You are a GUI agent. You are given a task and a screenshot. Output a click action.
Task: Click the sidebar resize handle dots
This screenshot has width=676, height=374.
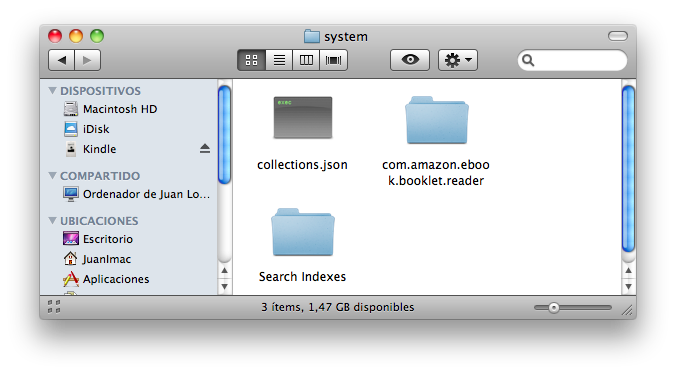[54, 307]
